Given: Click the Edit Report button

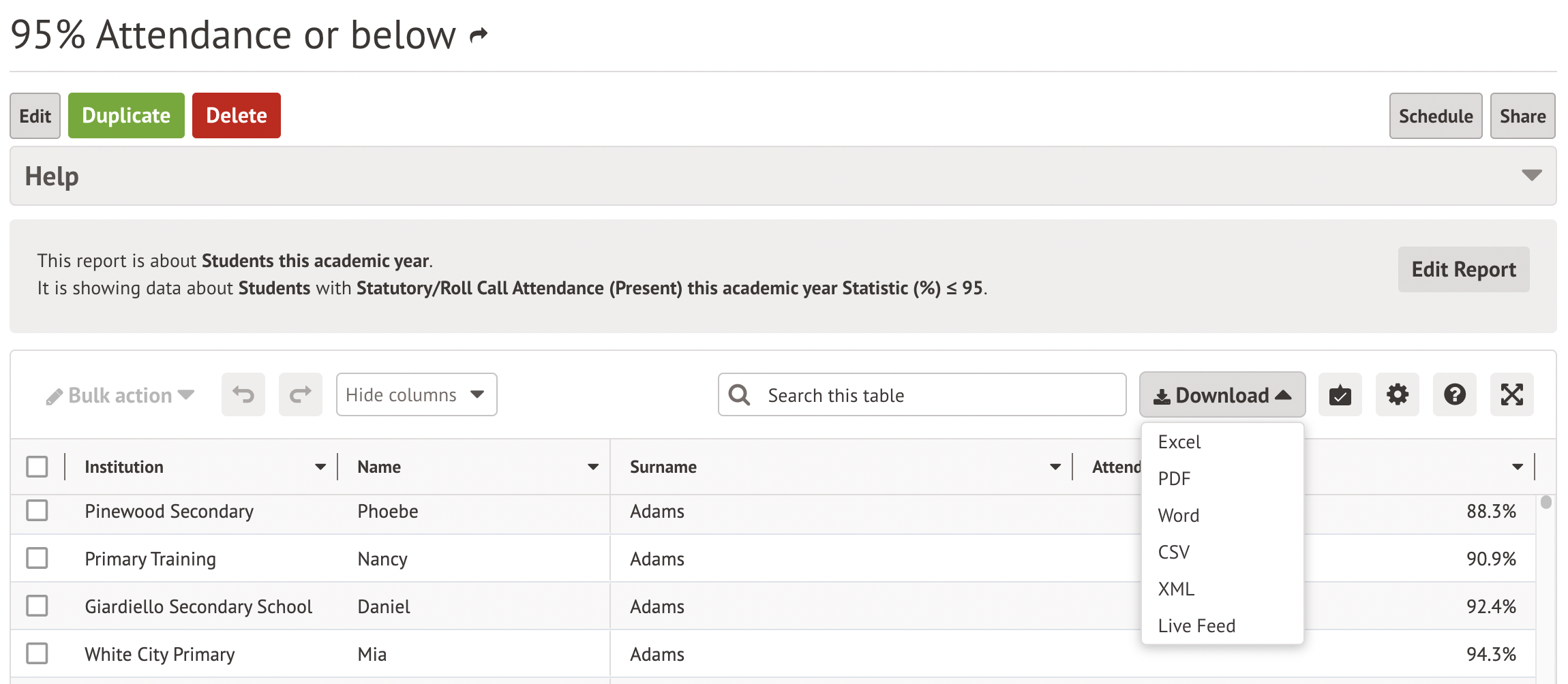Looking at the screenshot, I should coord(1463,269).
